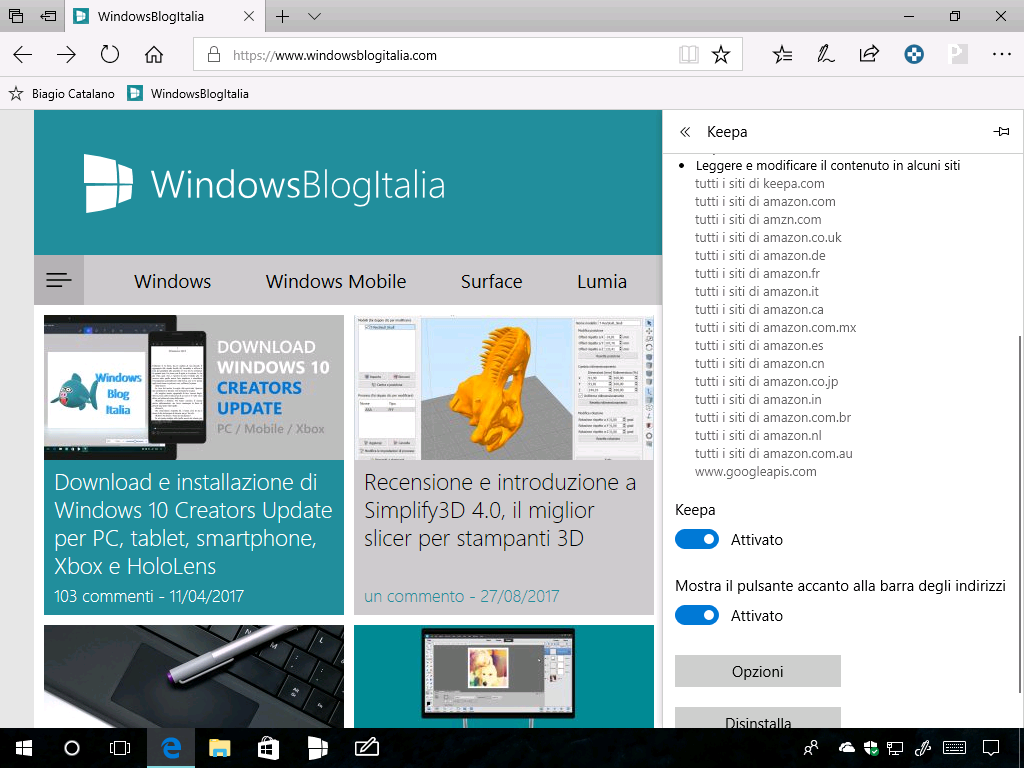Open Simplify3D 4.0 review article title
This screenshot has height=768, width=1024.
coord(500,510)
